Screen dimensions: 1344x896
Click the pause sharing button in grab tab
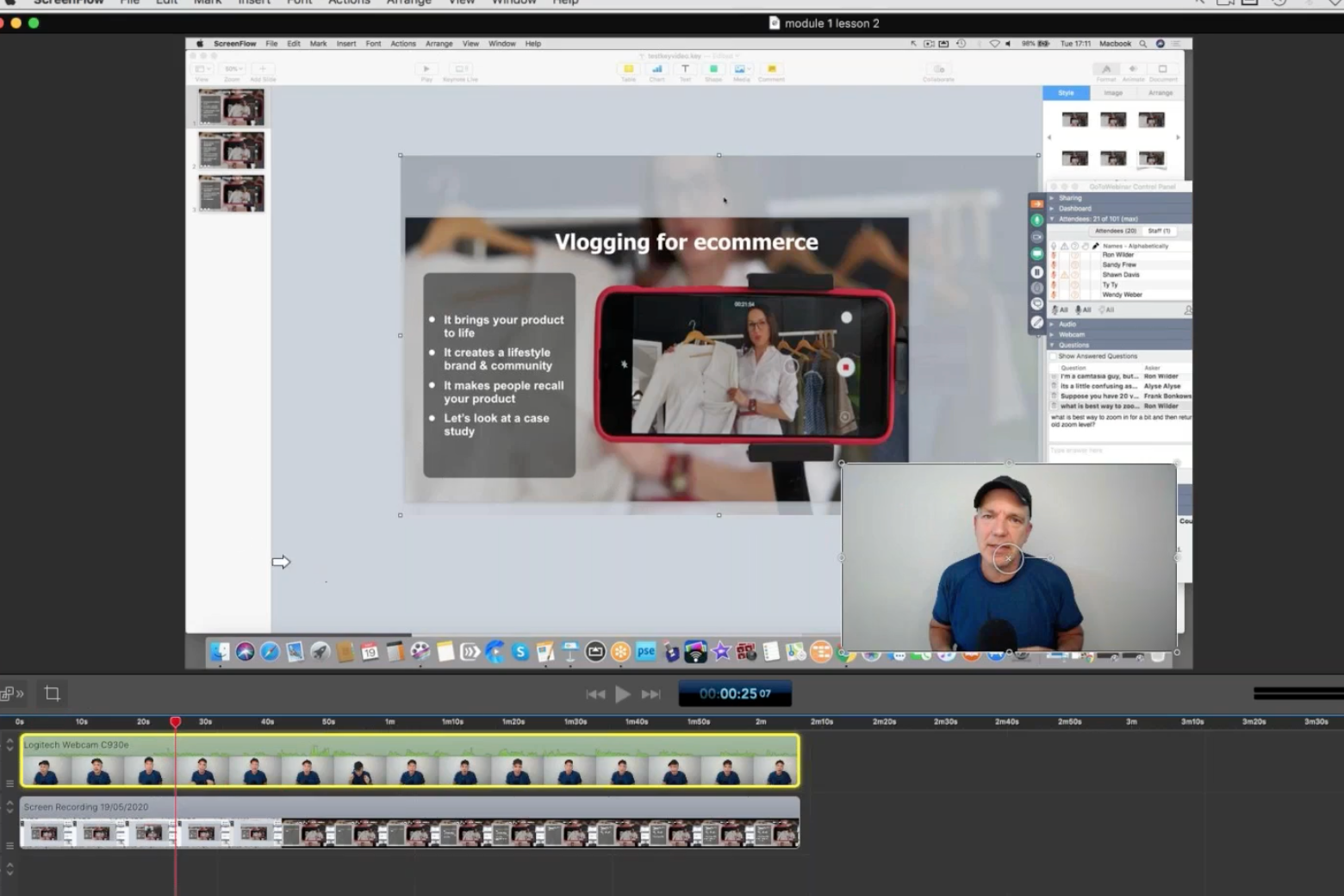(1037, 271)
